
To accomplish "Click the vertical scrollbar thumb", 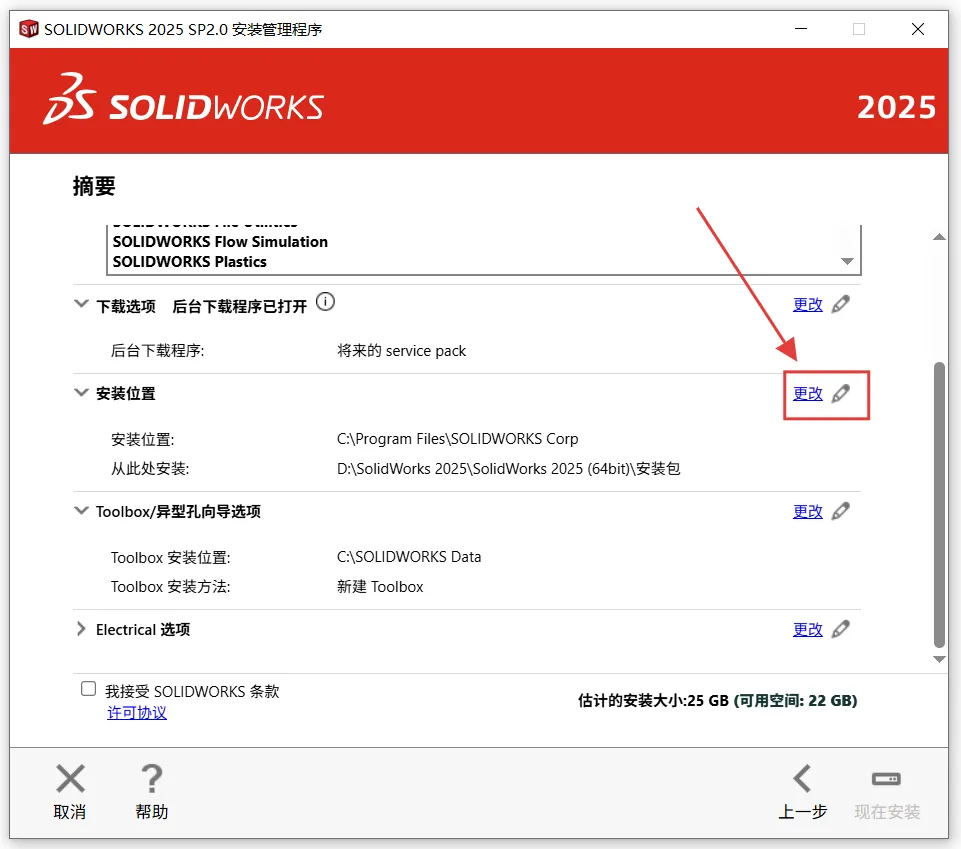I will (x=939, y=504).
